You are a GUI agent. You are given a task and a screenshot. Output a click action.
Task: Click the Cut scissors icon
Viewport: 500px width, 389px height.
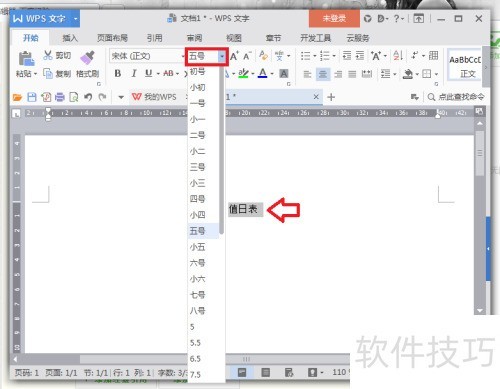tap(48, 55)
